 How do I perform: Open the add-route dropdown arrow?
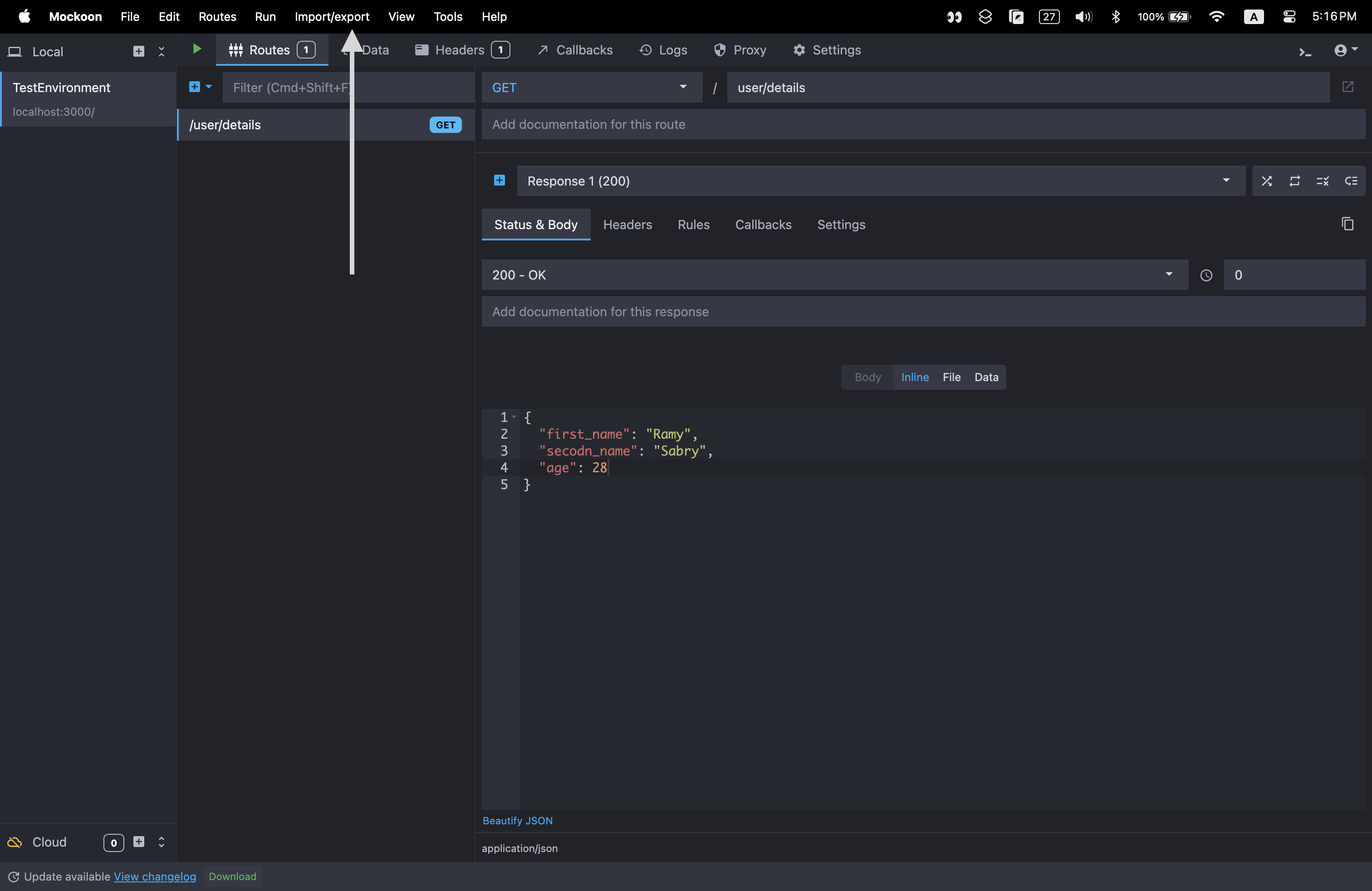tap(209, 87)
